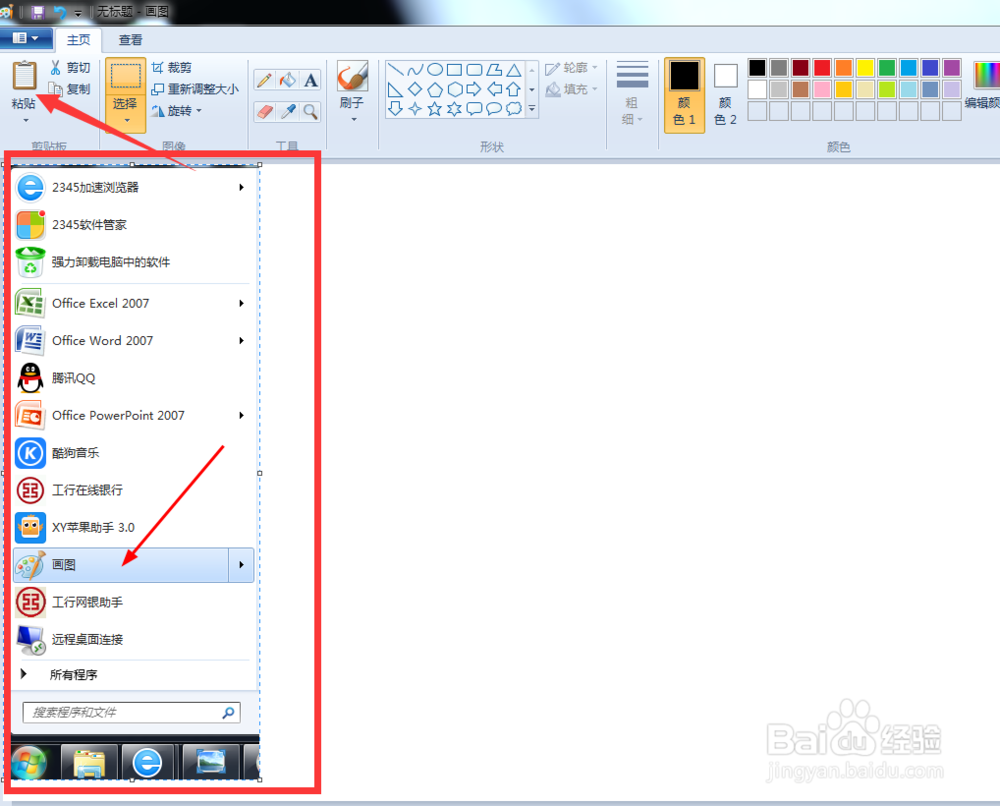The width and height of the screenshot is (1000, 806).
Task: Choose the Line shape
Action: [395, 70]
